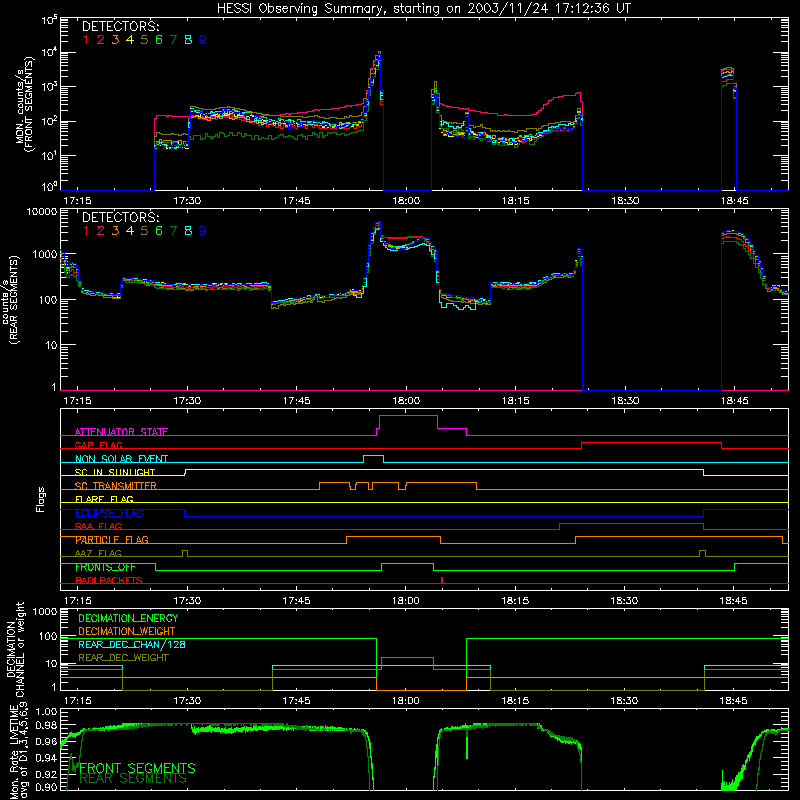Click the REAR SEGMENTS livetime legend label

[133, 779]
